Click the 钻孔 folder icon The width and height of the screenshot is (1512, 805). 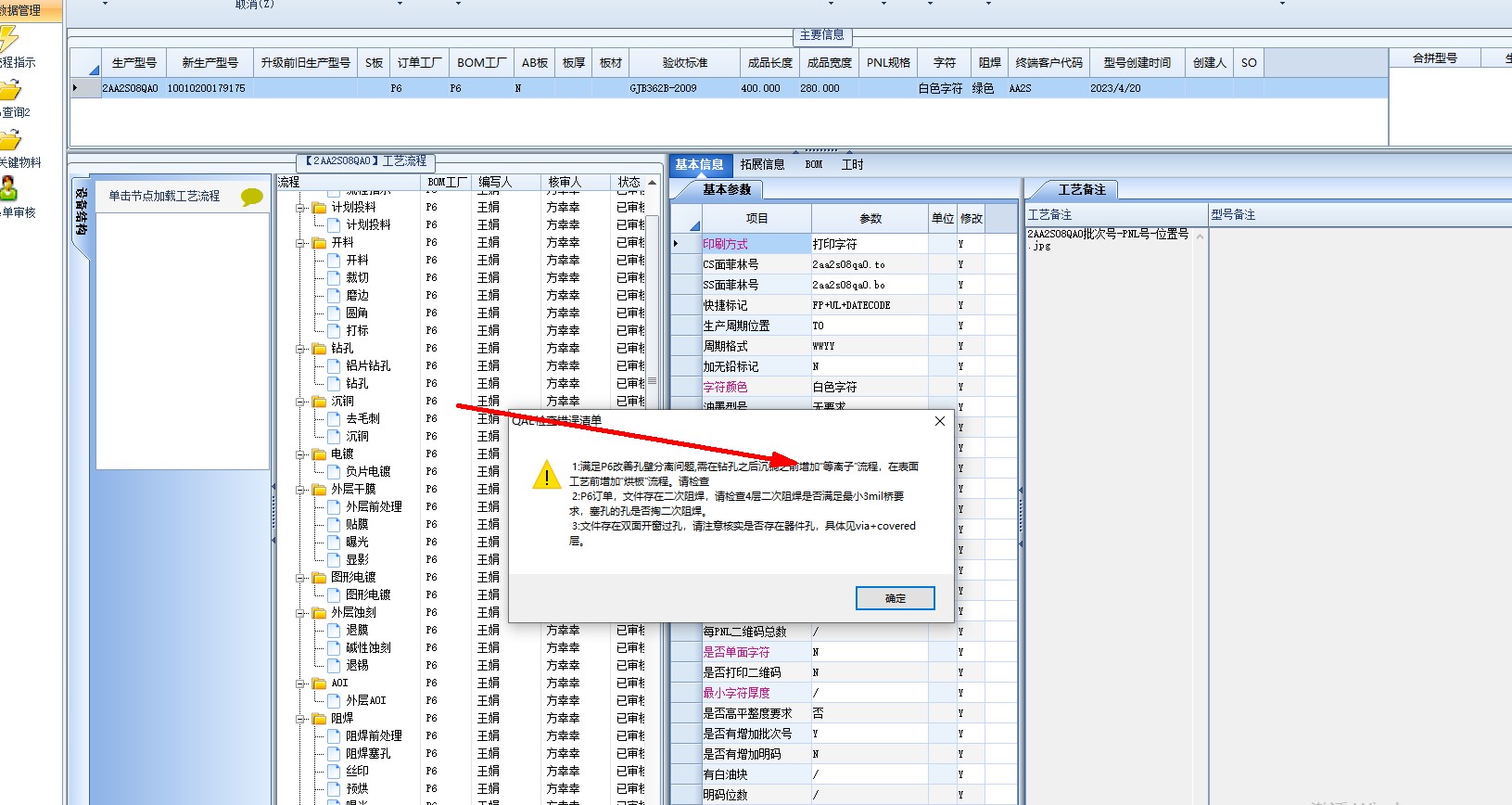(319, 349)
